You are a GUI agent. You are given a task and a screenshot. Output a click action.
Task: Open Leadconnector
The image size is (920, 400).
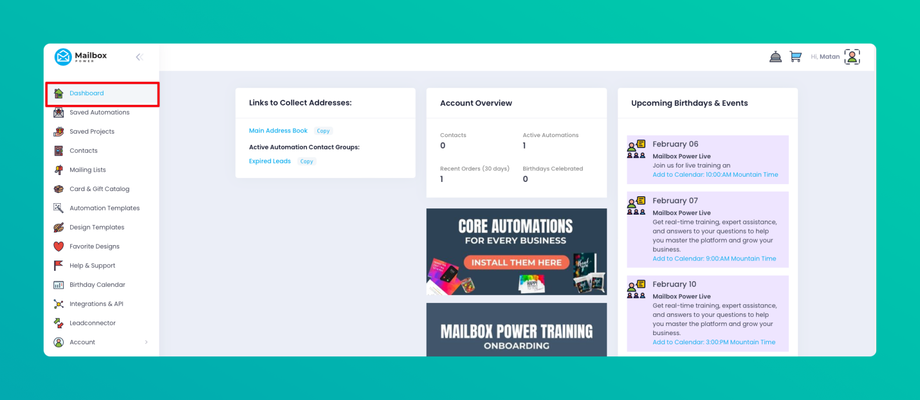coord(92,323)
